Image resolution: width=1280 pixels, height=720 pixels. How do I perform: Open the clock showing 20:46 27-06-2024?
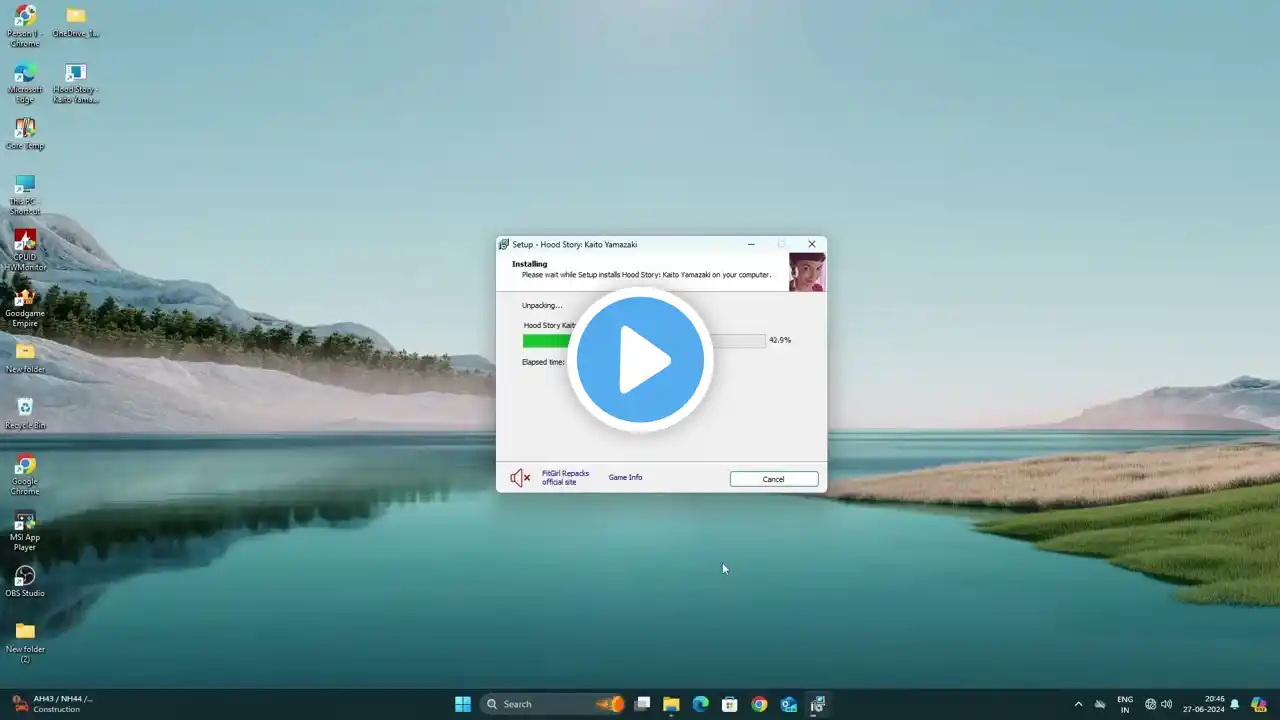coord(1204,704)
